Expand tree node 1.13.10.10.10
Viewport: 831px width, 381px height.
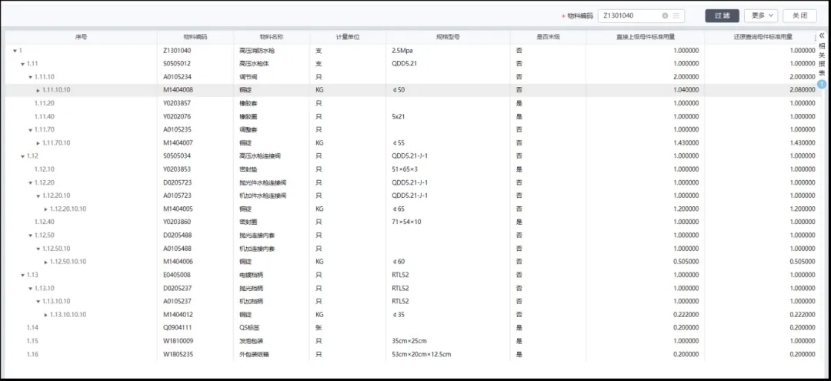[46, 315]
